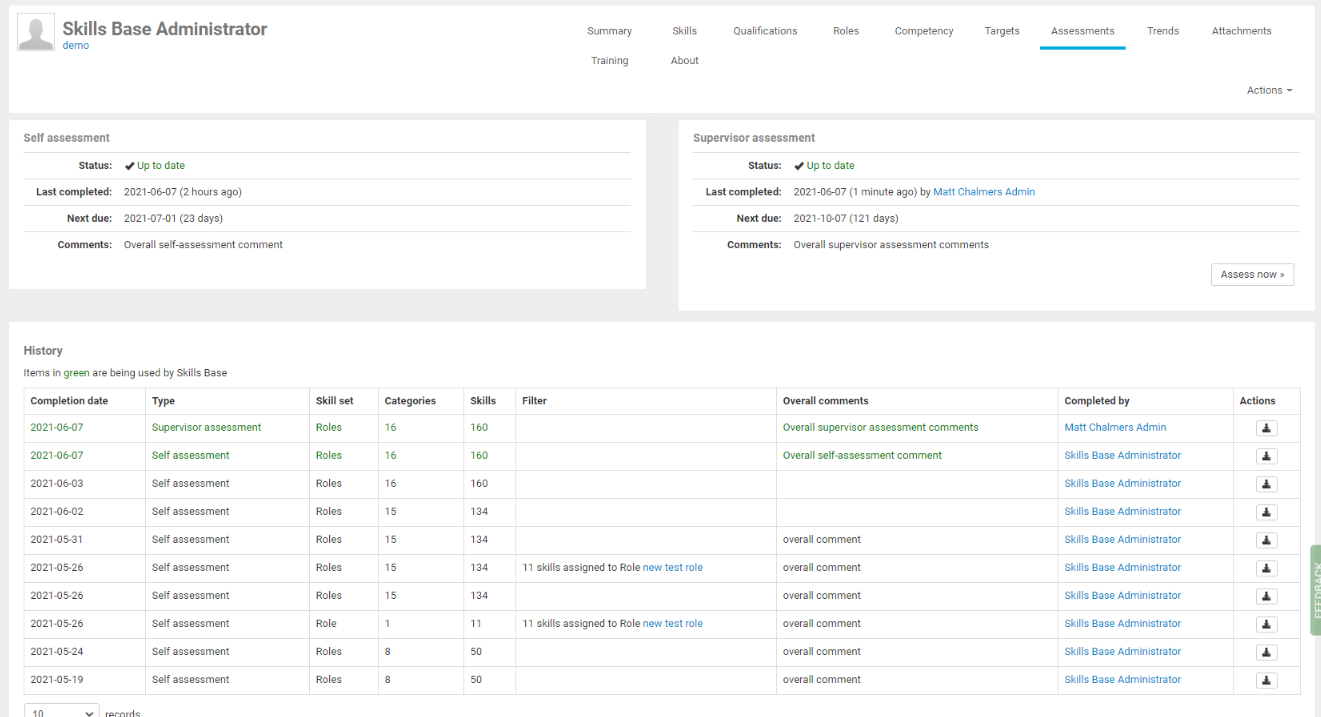The height and width of the screenshot is (717, 1321).
Task: Download the 2021-05-19 self assessment
Action: [x=1266, y=680]
